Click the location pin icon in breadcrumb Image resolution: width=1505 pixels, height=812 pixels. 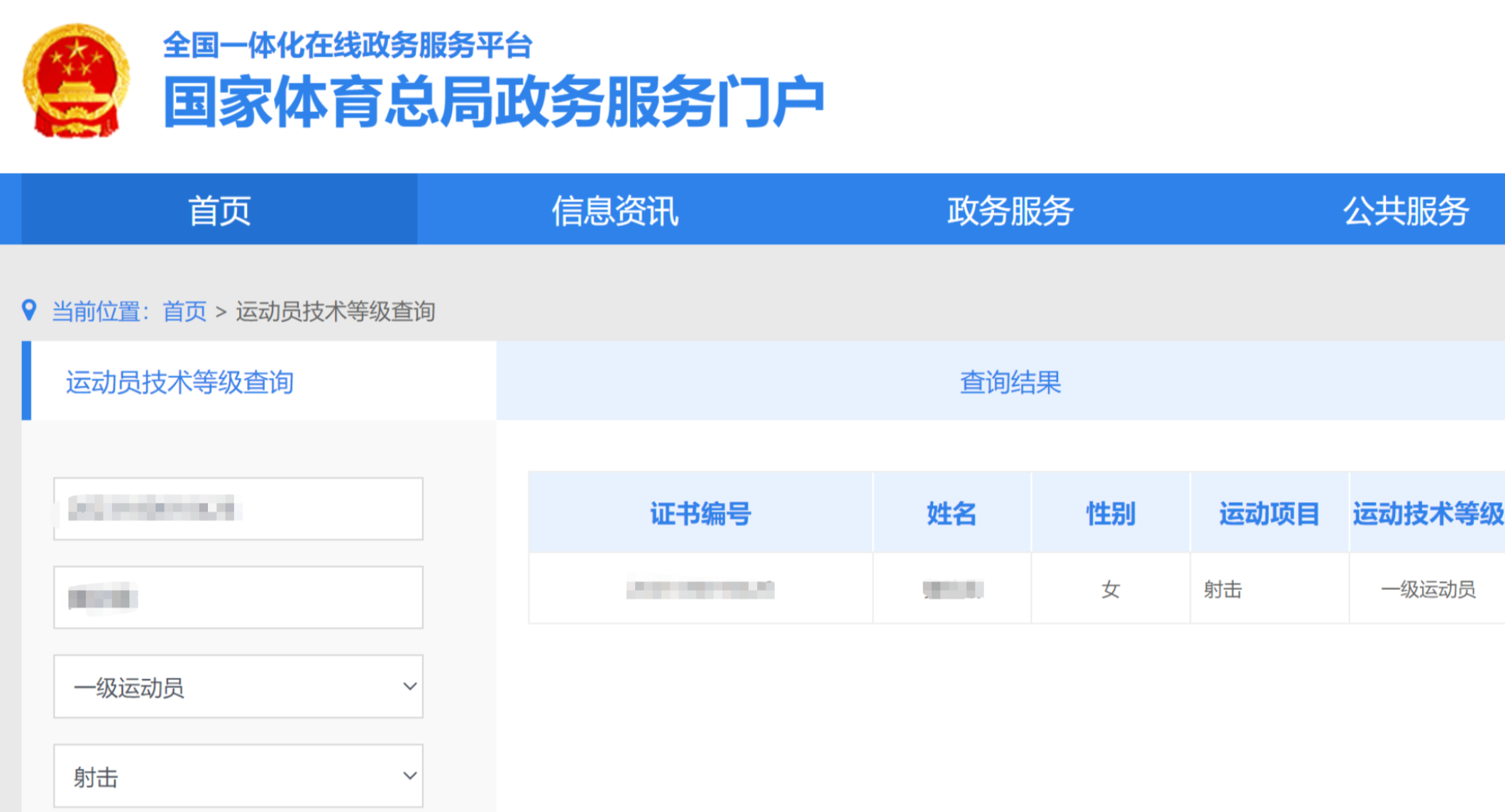(29, 310)
